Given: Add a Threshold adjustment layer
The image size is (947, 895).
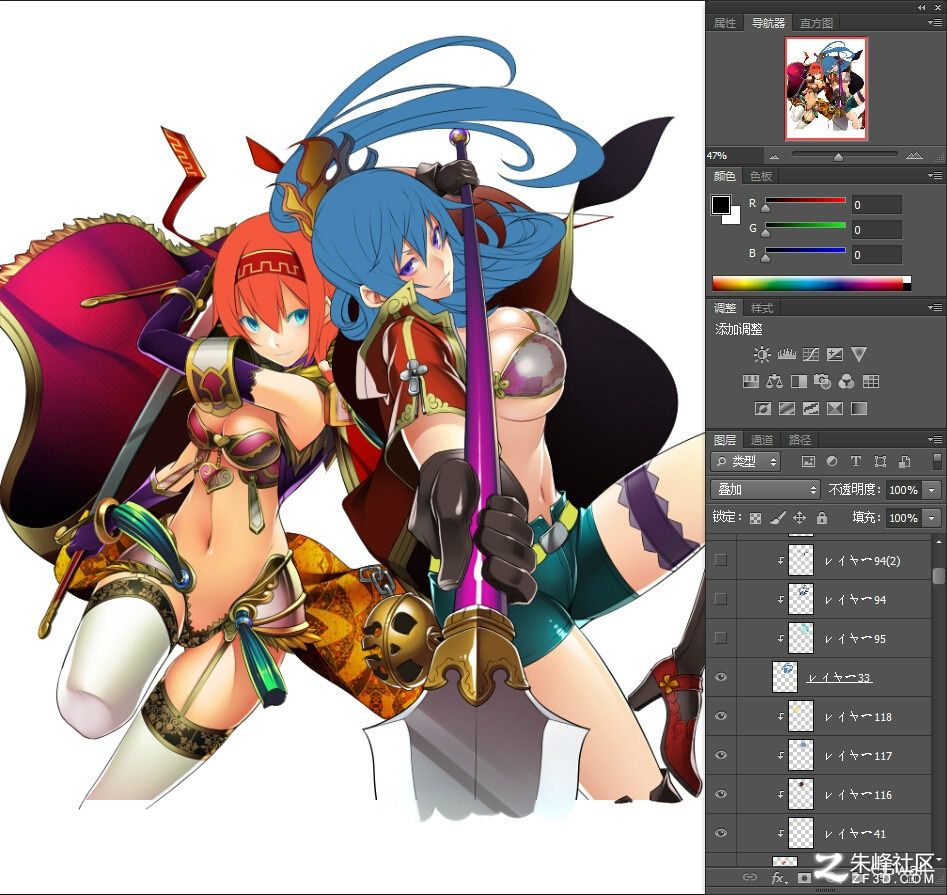Looking at the screenshot, I should [x=811, y=409].
